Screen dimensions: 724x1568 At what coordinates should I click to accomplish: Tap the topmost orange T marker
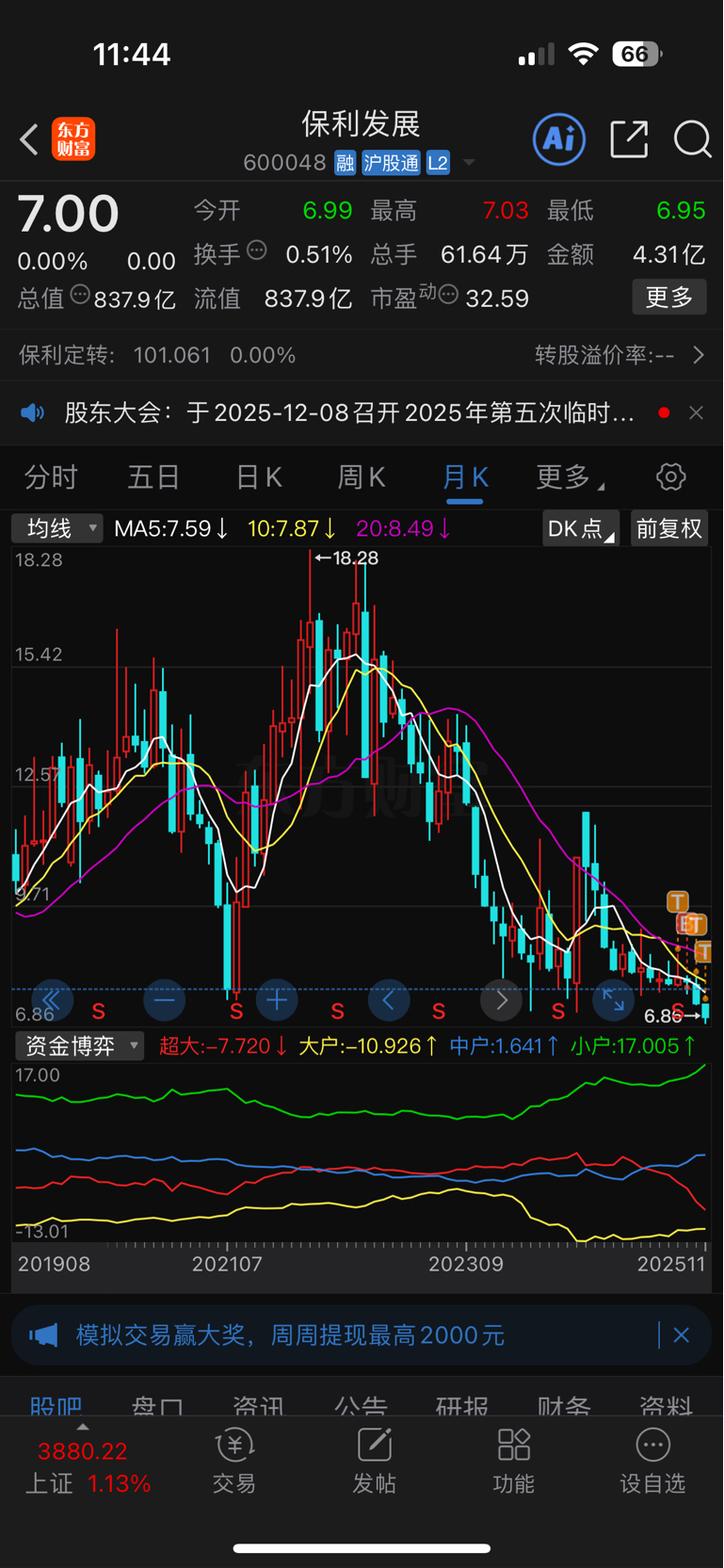coord(677,901)
